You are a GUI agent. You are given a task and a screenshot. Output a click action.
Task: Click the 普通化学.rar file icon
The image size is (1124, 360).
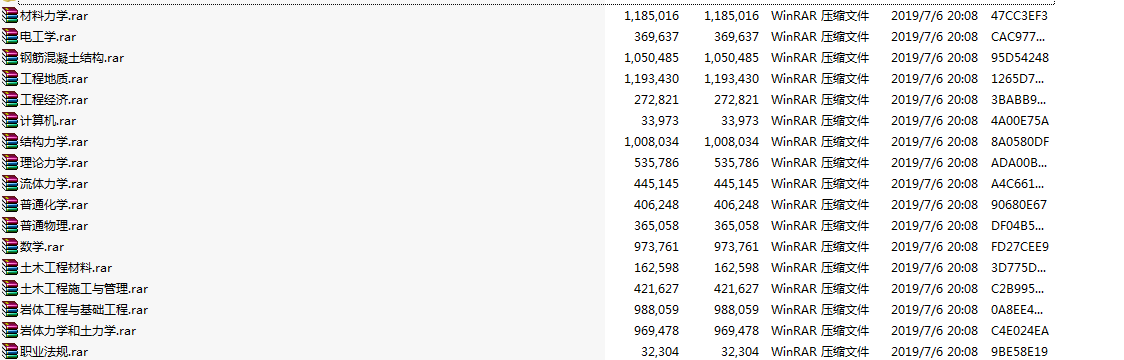coord(10,204)
